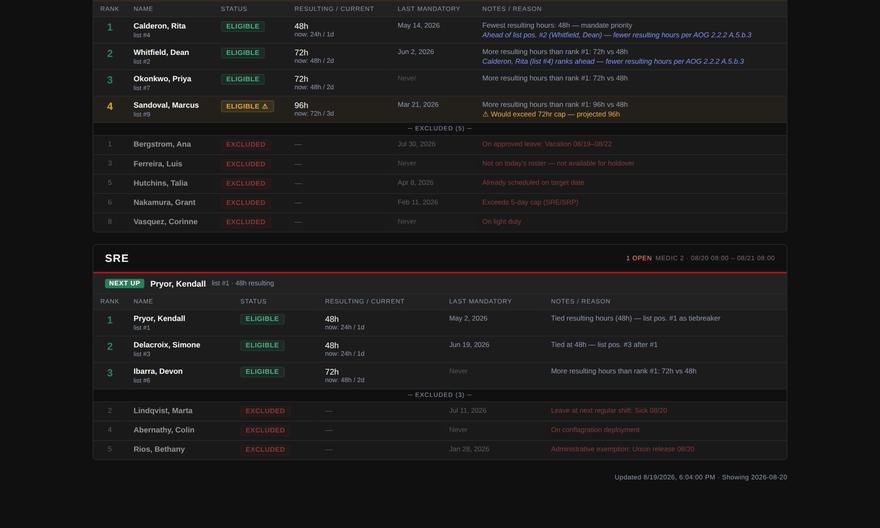The height and width of the screenshot is (528, 880).
Task: Select excluded Abernathy, Colin row
Action: (x=439, y=430)
